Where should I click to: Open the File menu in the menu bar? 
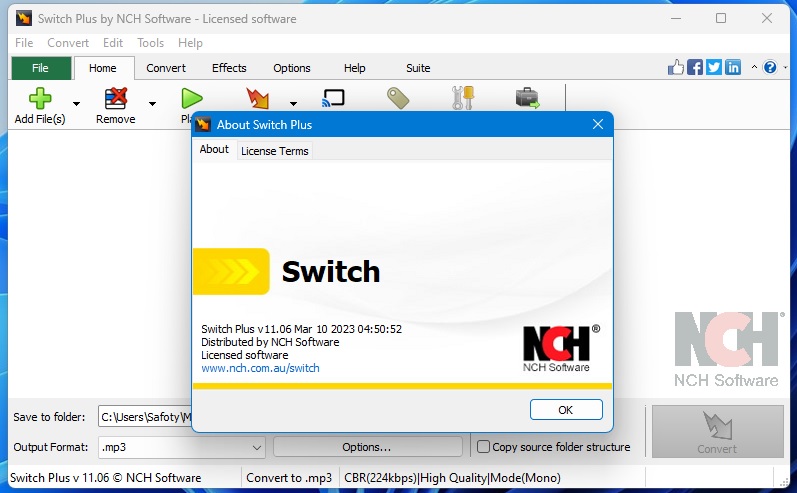pyautogui.click(x=24, y=43)
